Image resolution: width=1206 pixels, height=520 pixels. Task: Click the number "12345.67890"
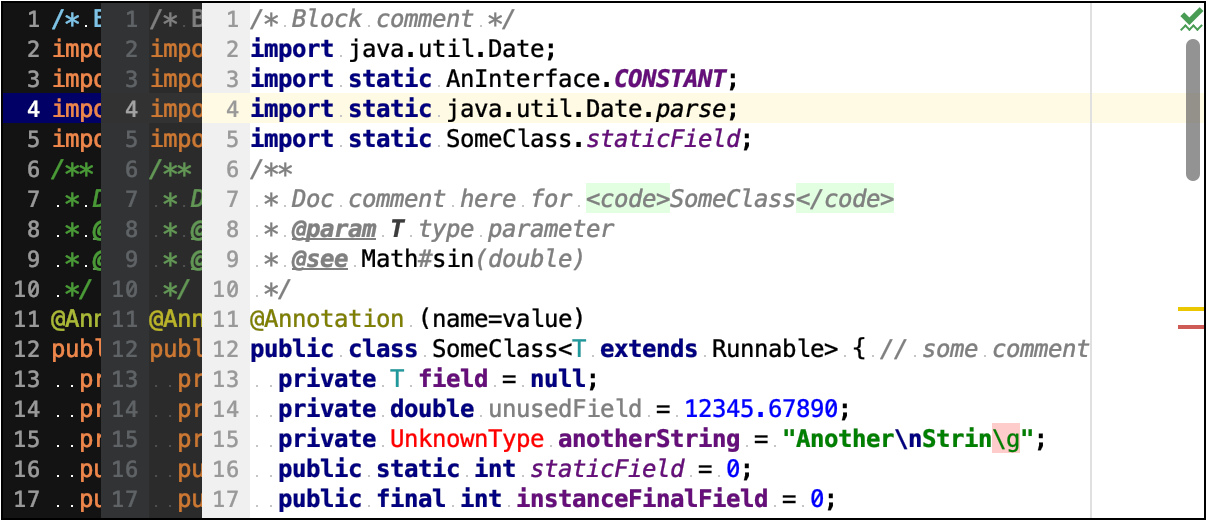click(x=761, y=409)
